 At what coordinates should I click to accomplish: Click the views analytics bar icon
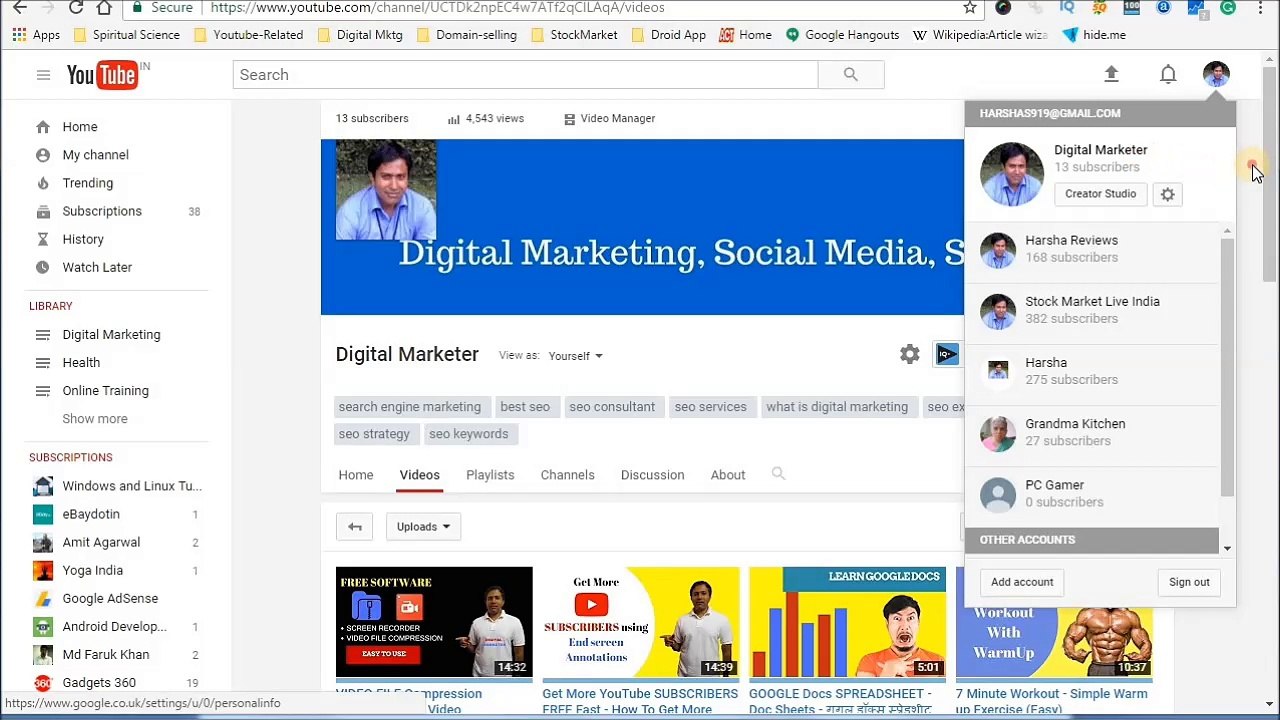coord(454,119)
